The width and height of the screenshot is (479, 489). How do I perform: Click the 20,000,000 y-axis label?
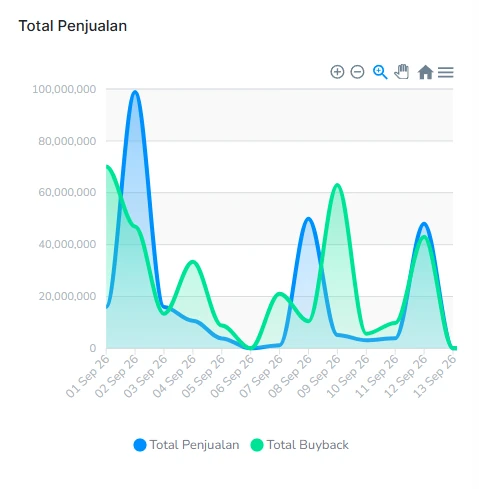click(x=67, y=296)
